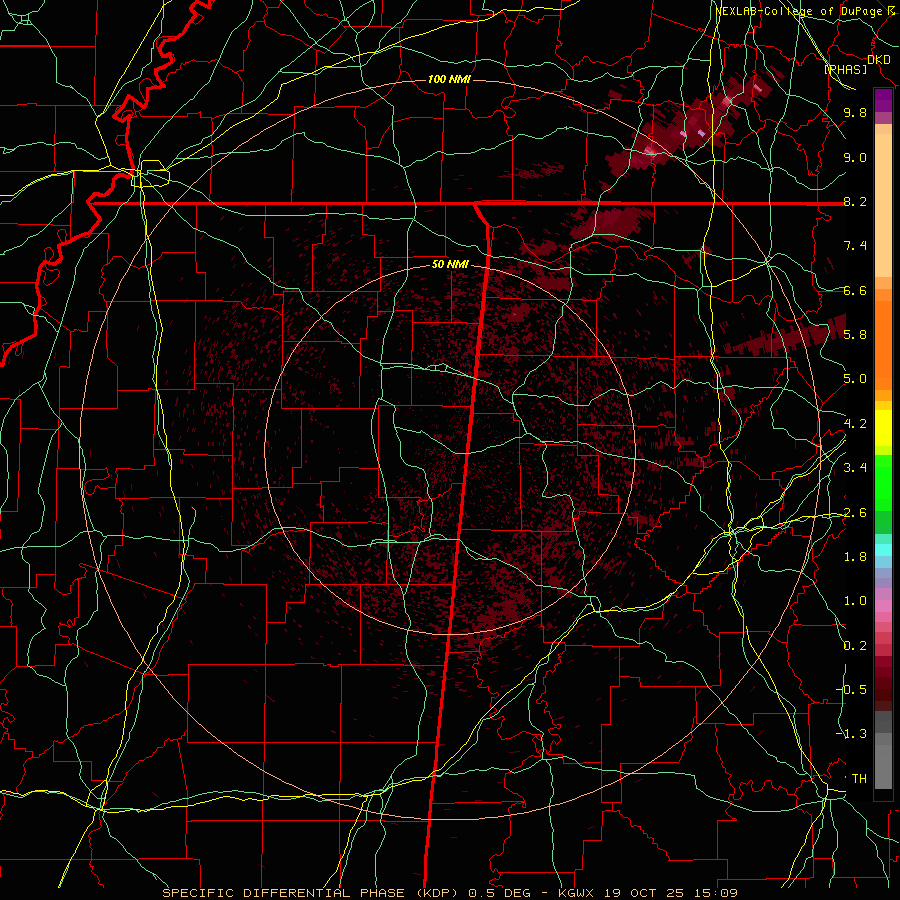This screenshot has width=900, height=900.
Task: Click the 50 NMI range ring label
Action: 450,265
